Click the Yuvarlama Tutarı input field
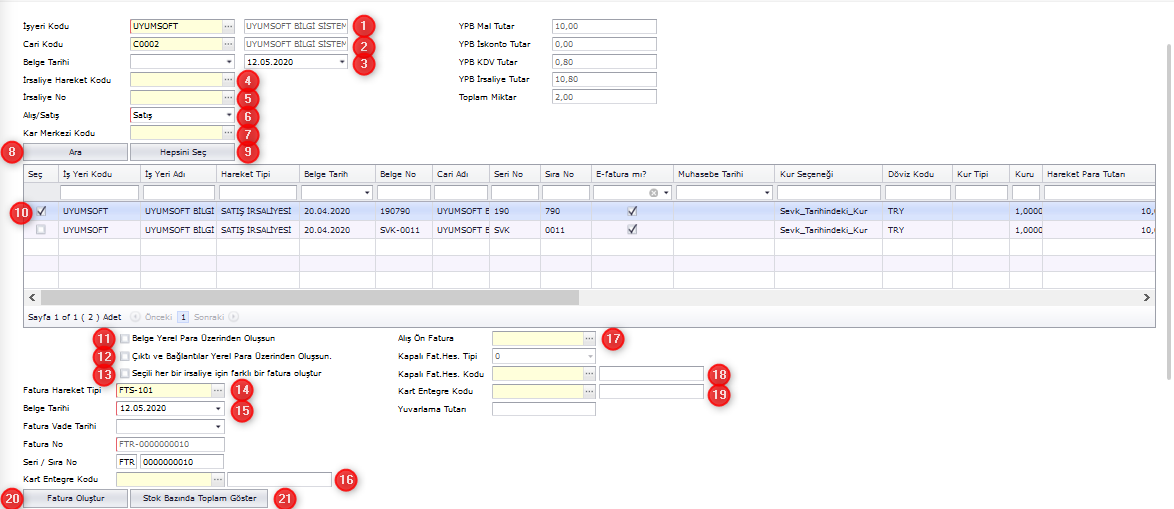Screen dimensions: 1174x509 [544, 409]
